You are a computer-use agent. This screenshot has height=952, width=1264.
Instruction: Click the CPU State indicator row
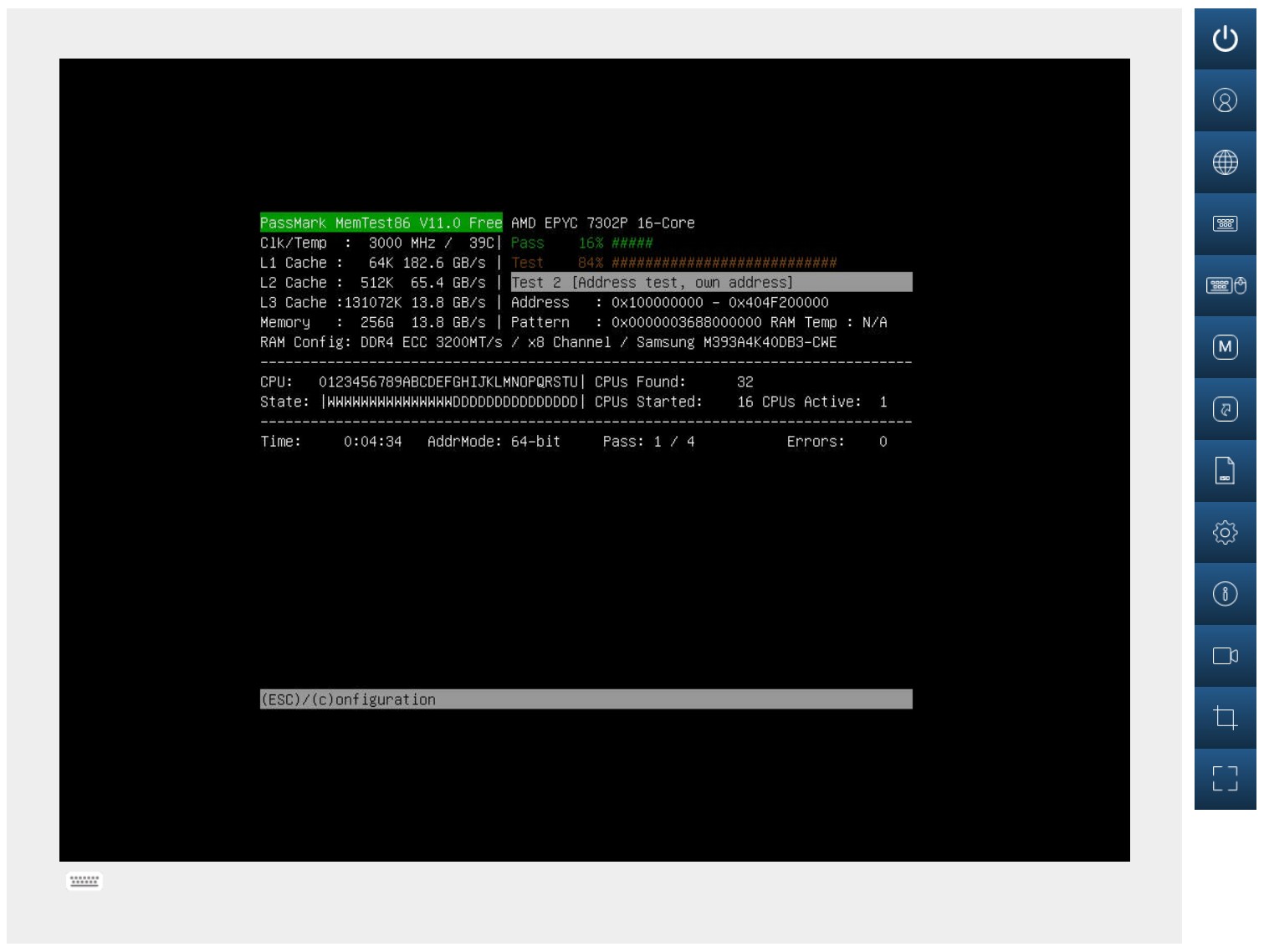pos(452,402)
